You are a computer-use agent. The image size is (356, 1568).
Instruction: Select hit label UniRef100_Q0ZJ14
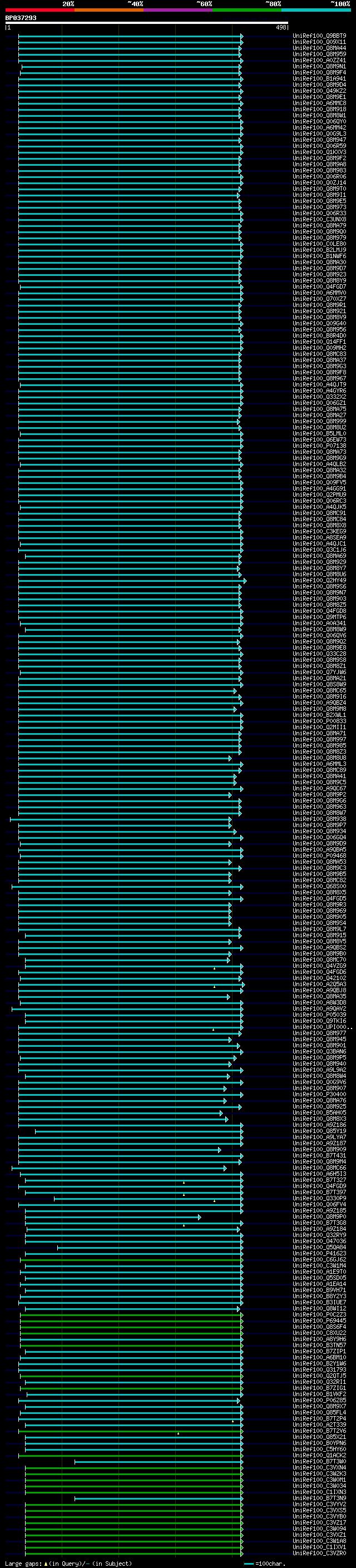pos(319,182)
